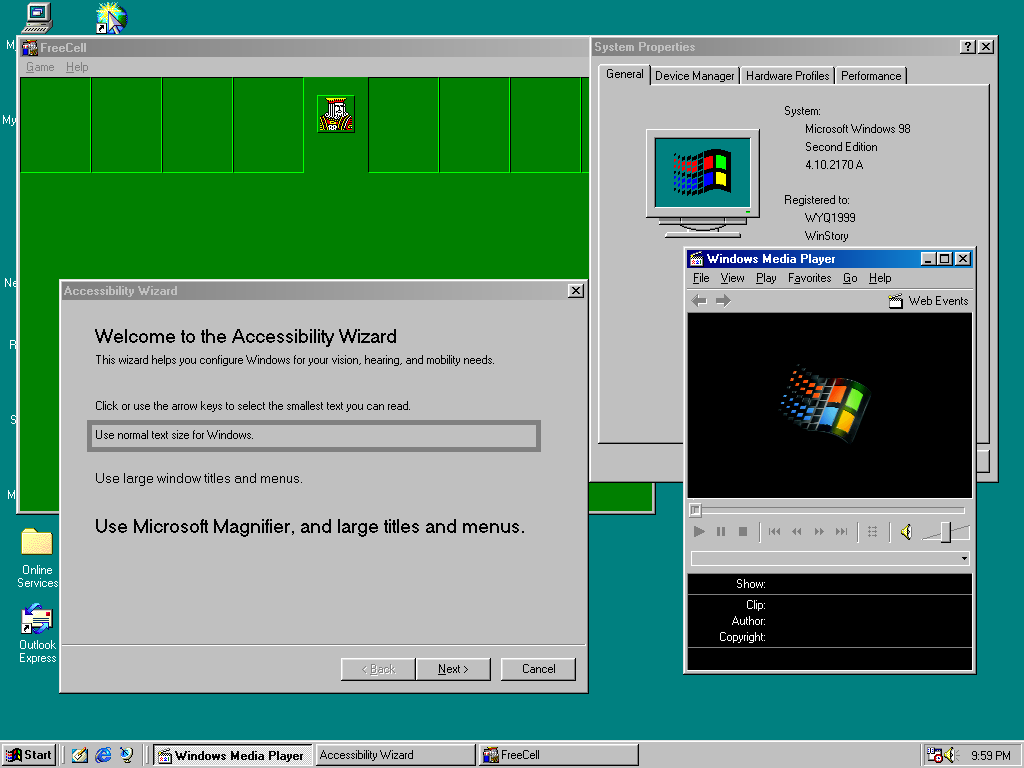The width and height of the screenshot is (1024, 768).
Task: Switch to the Device Manager tab
Action: coord(695,76)
